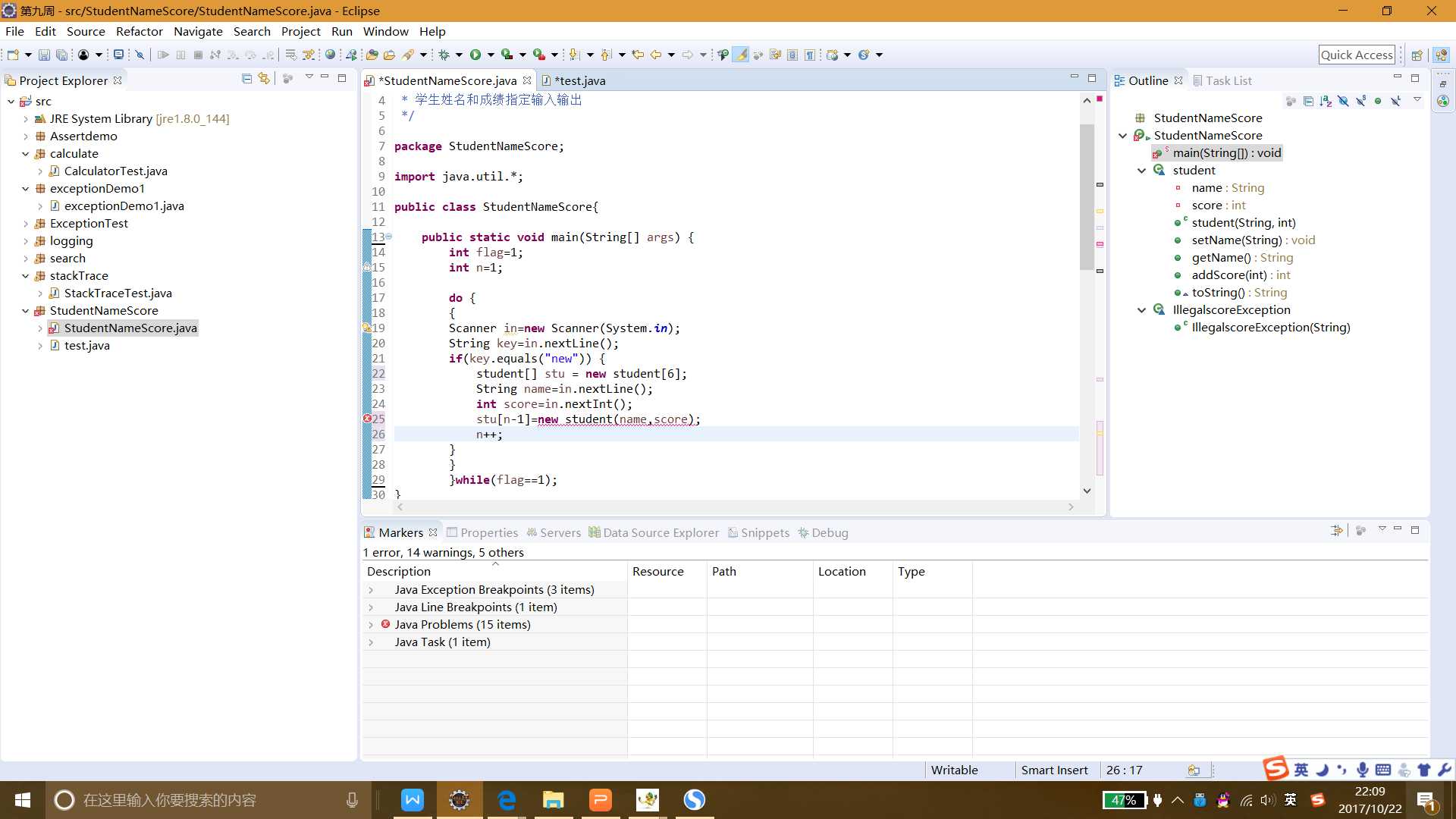Toggle the Task List panel icon
Screen dimensions: 1456x819
point(1229,80)
